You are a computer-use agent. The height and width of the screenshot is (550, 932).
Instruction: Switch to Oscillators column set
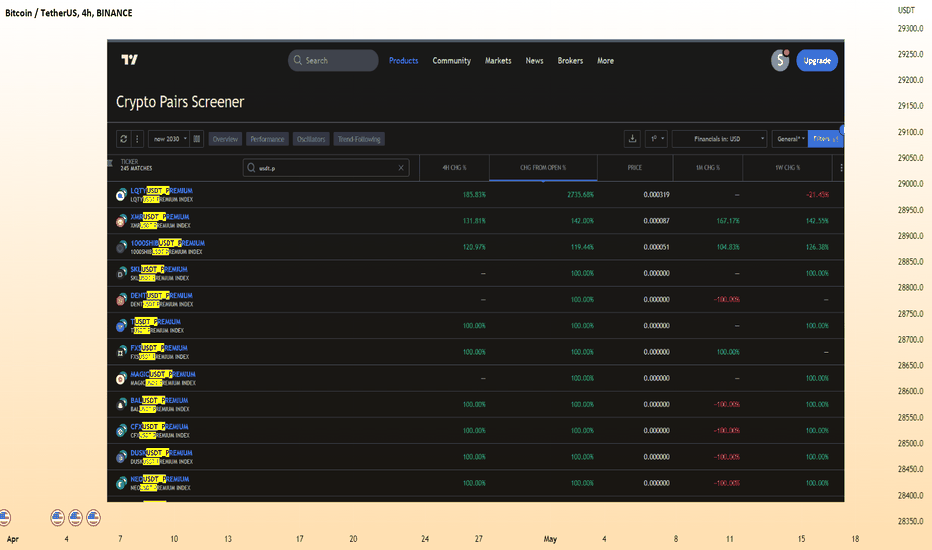(311, 139)
